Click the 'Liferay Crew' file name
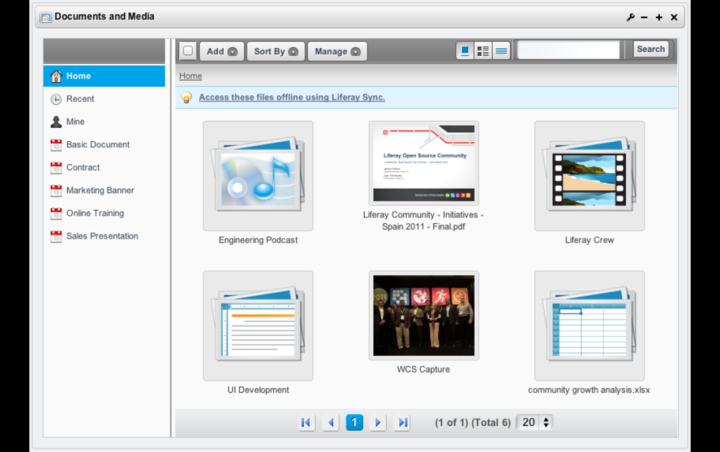This screenshot has height=452, width=720. tap(590, 240)
